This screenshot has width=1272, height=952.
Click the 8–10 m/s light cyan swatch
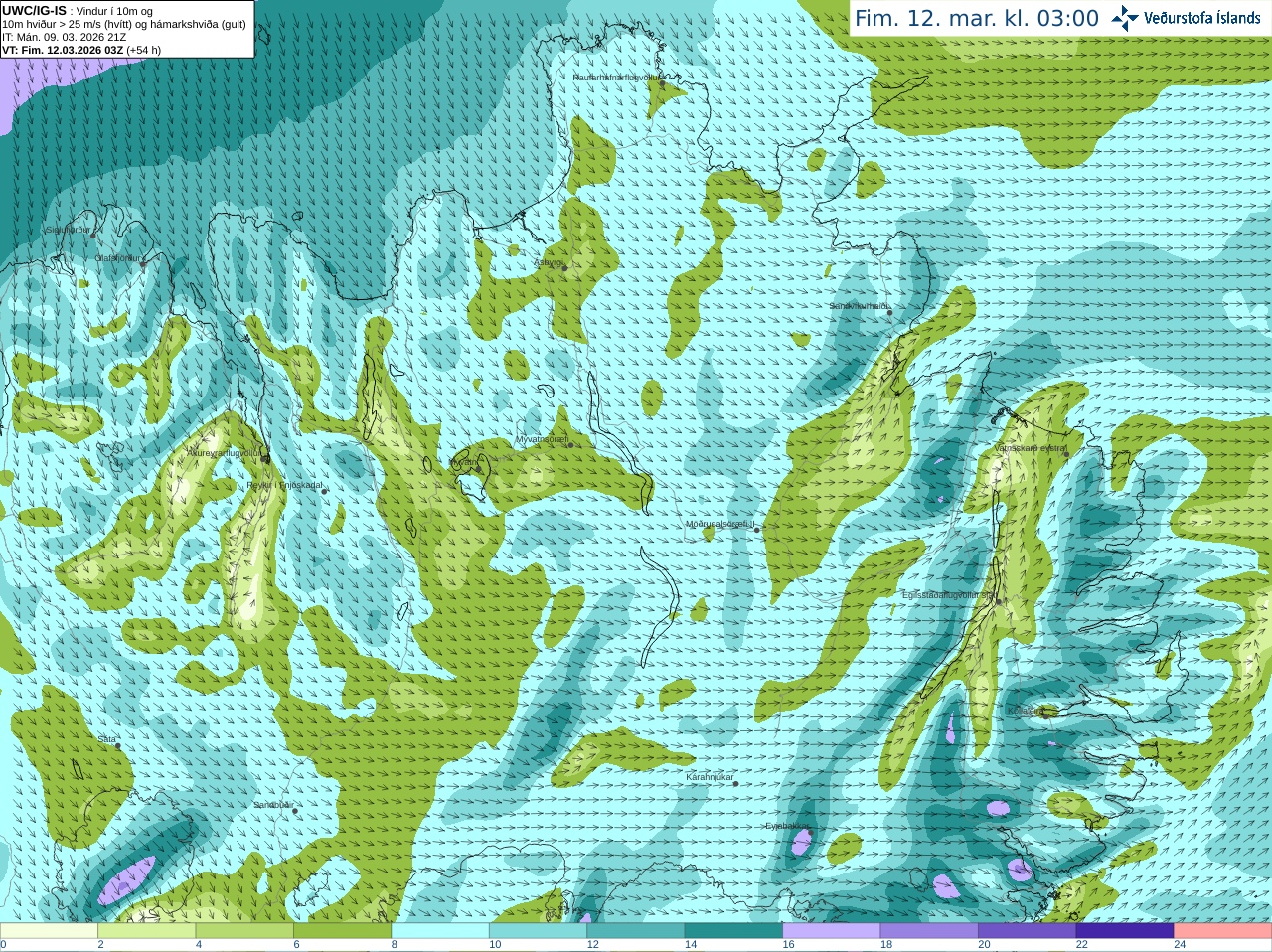coord(440,931)
